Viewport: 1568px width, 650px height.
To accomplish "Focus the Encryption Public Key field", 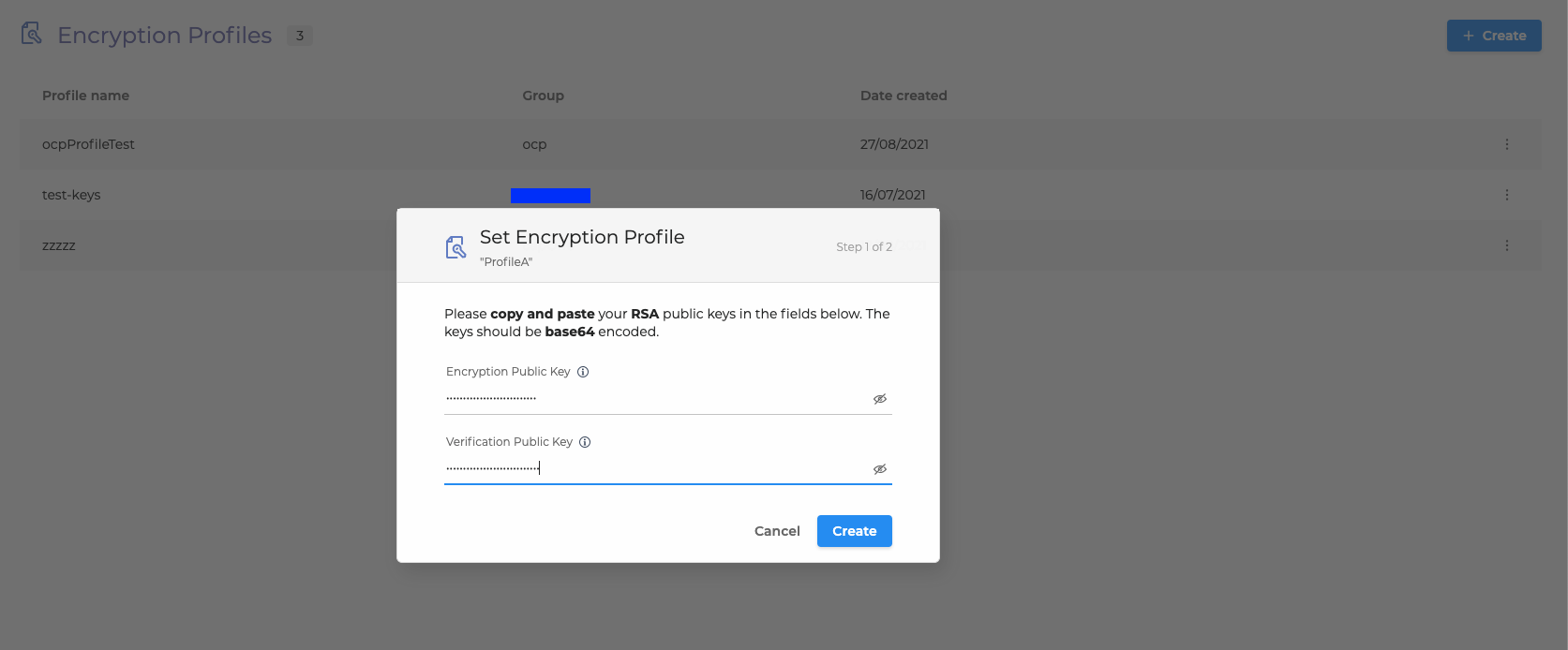I will pos(656,398).
